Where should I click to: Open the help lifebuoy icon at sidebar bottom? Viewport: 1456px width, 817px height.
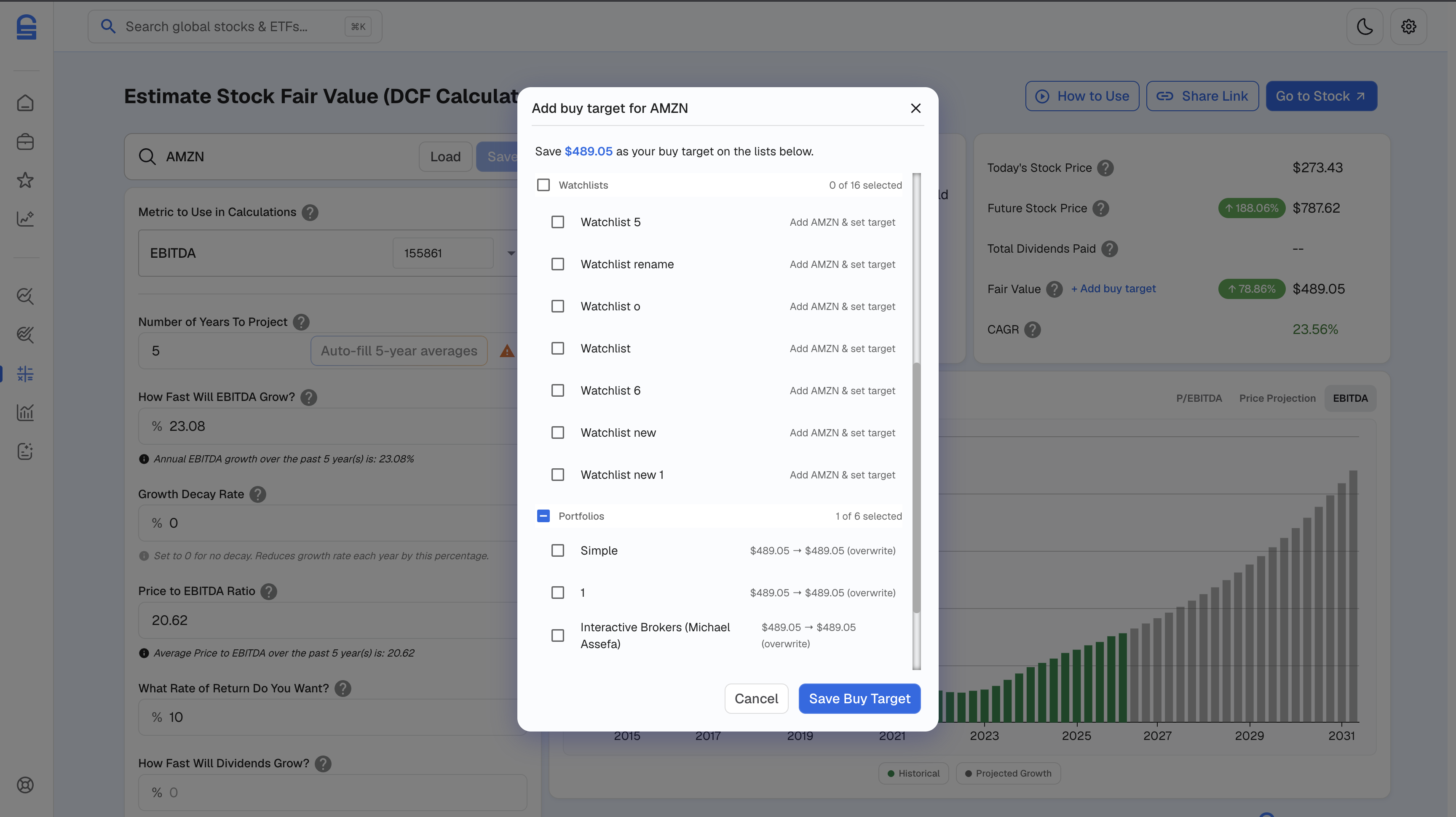[x=25, y=785]
